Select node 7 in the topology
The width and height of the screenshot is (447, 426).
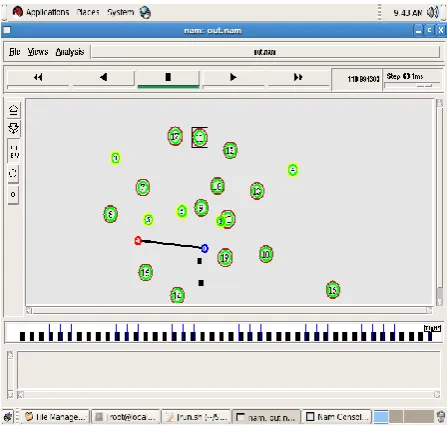(143, 187)
